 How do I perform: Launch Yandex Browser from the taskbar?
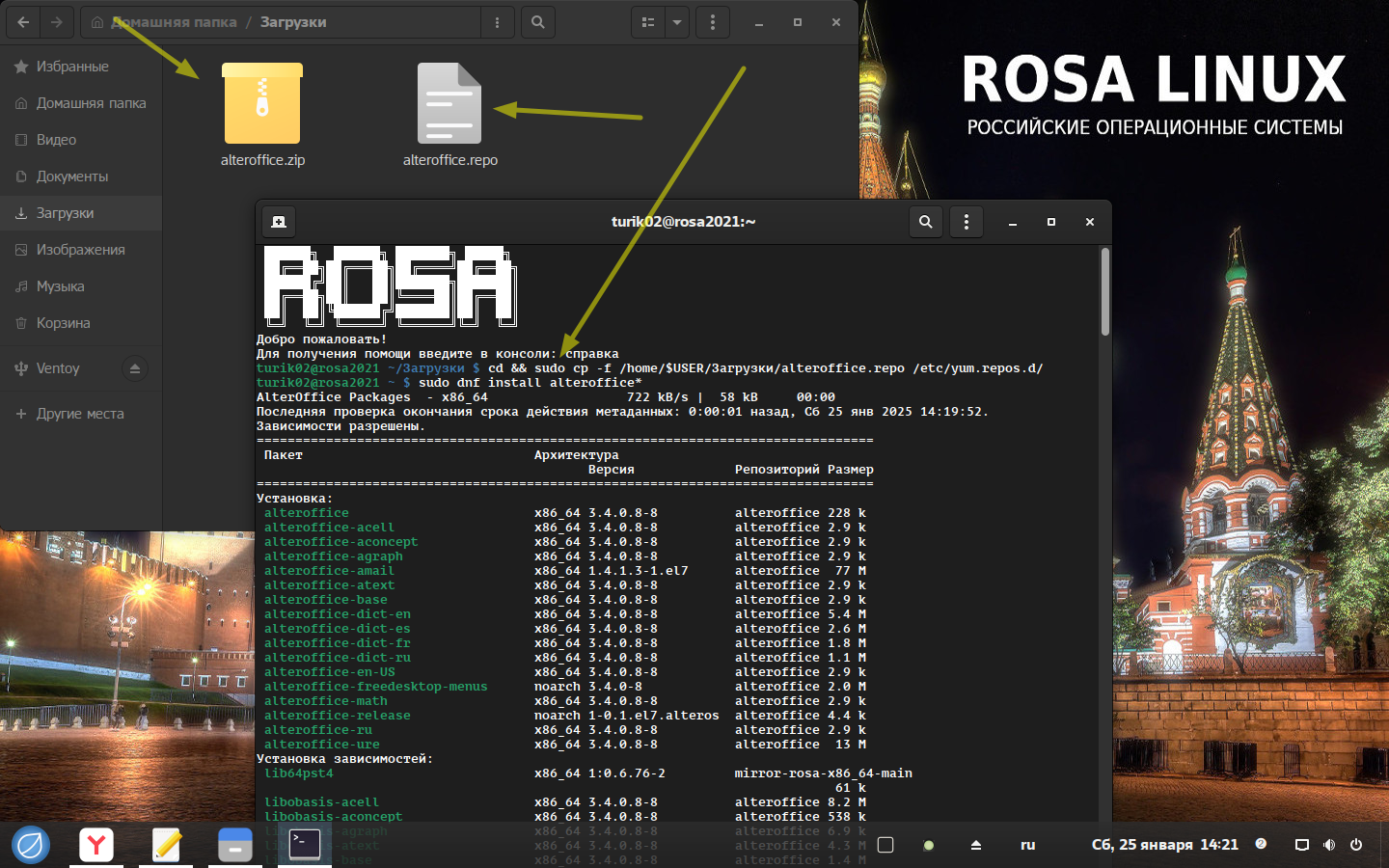[96, 845]
